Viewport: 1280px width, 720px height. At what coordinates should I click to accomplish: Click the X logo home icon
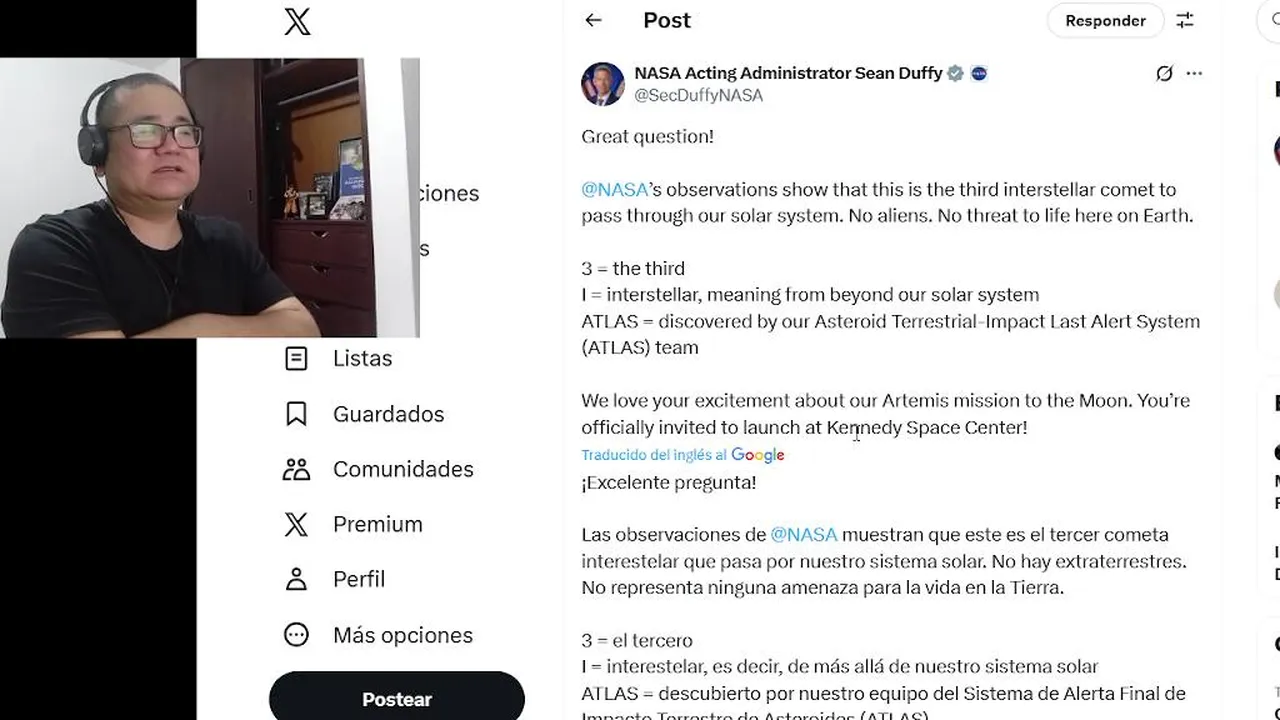297,21
